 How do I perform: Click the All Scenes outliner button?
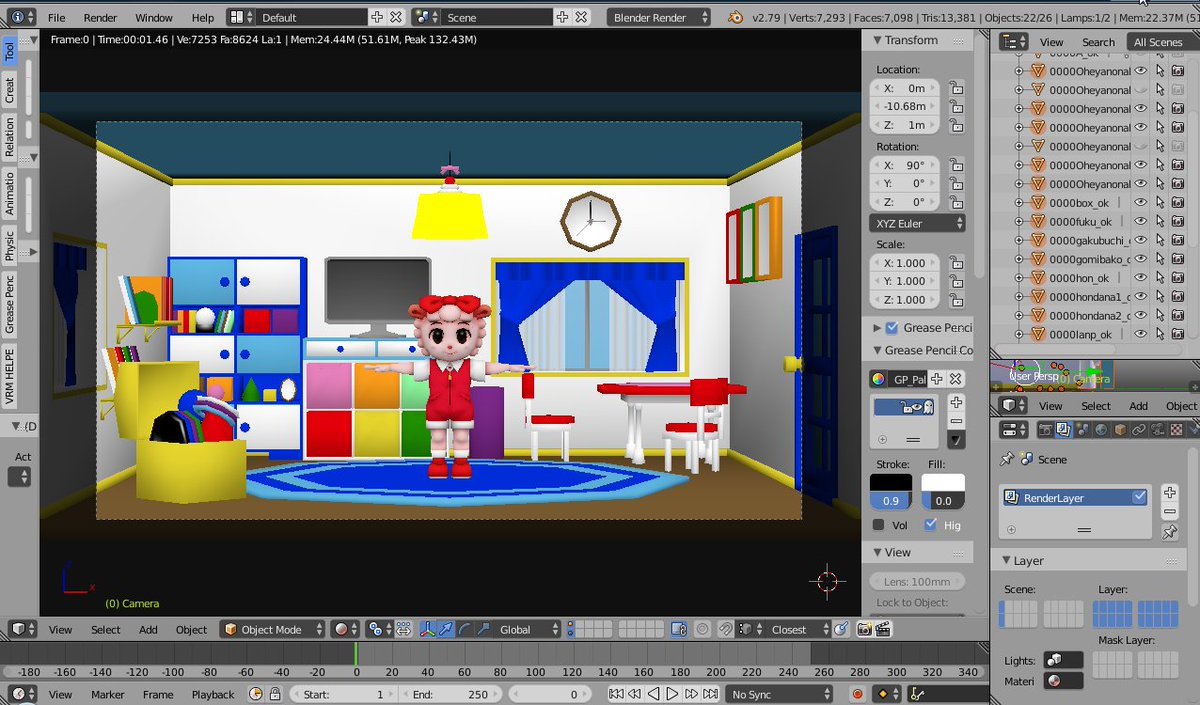[x=1157, y=42]
